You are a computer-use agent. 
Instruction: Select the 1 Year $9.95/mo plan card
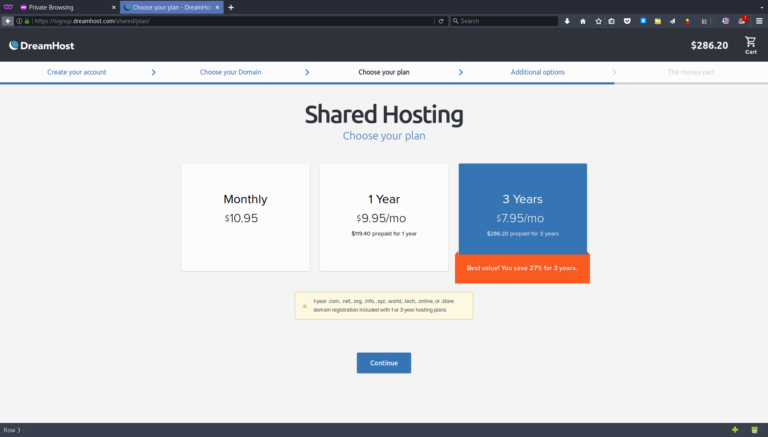click(x=384, y=217)
